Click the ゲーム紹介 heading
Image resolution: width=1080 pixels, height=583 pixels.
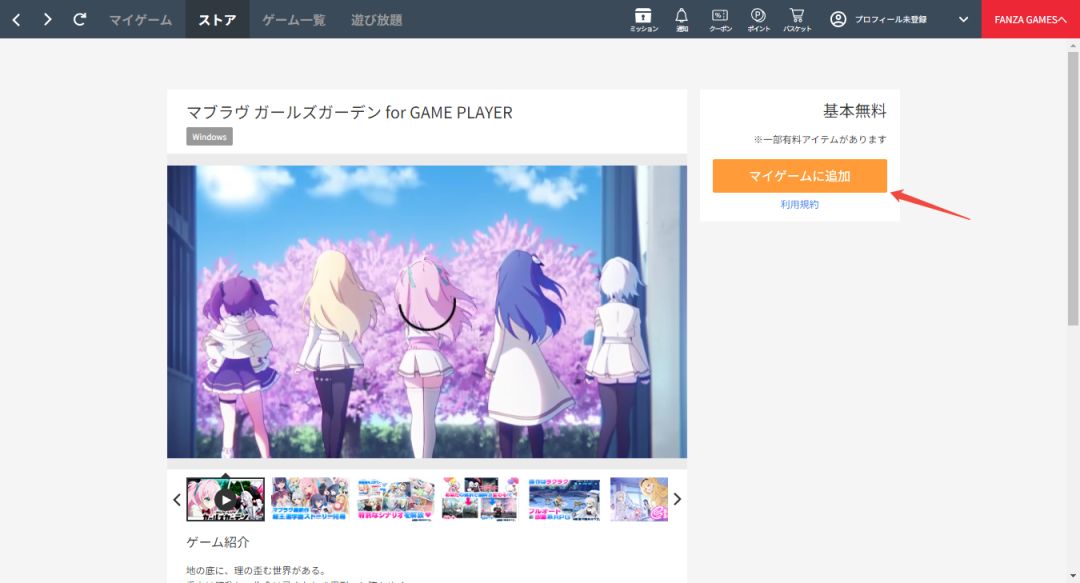click(x=218, y=542)
